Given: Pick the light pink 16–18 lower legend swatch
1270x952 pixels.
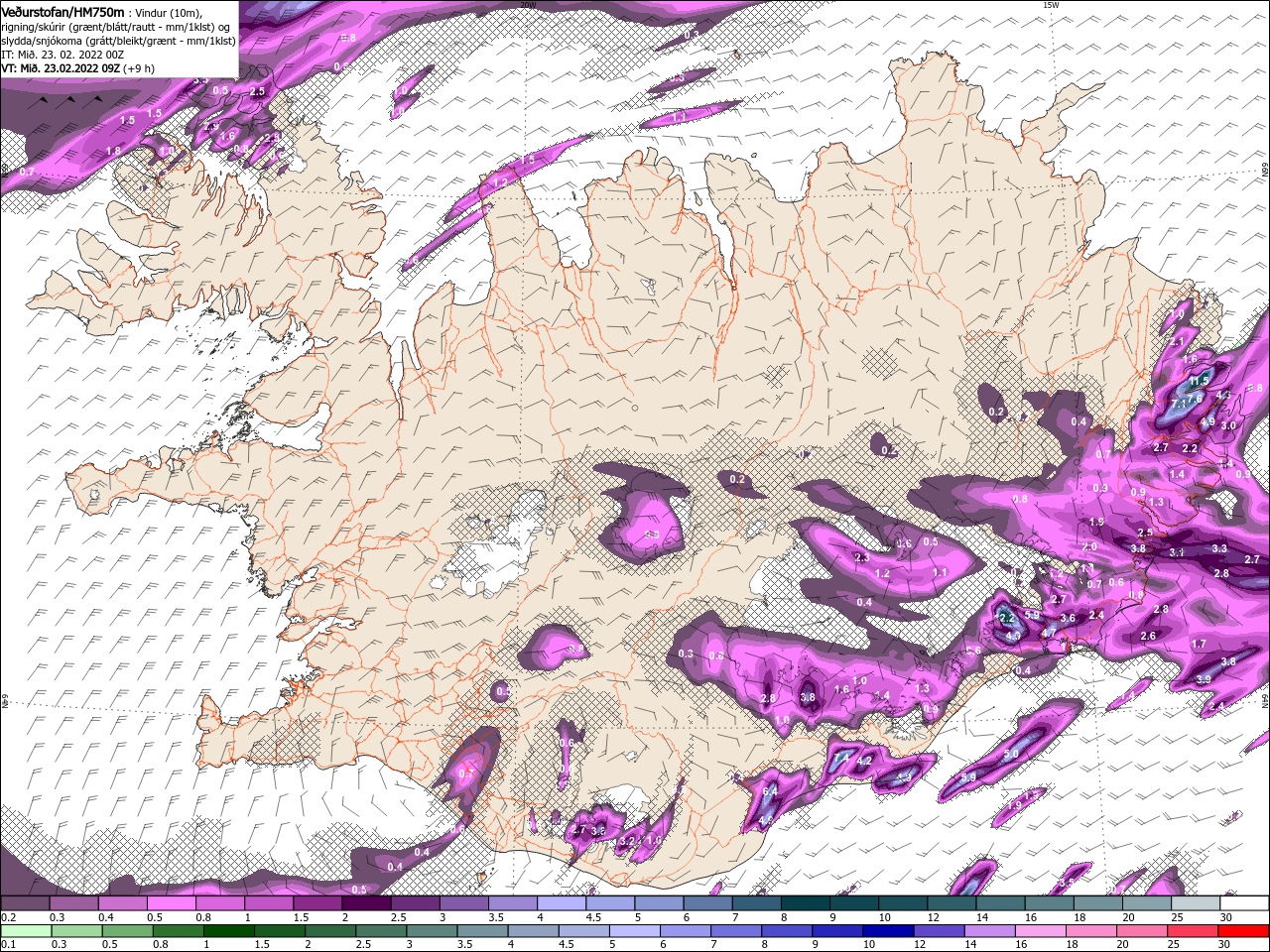Looking at the screenshot, I should click(1041, 931).
